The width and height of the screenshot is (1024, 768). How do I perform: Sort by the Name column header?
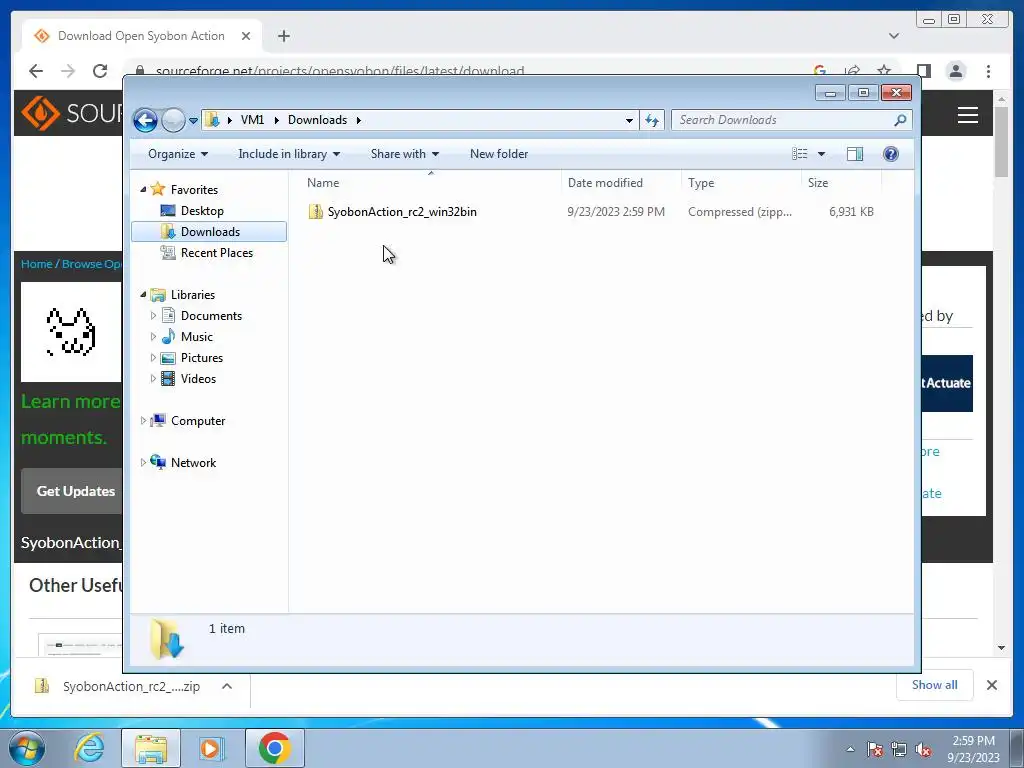[430, 183]
